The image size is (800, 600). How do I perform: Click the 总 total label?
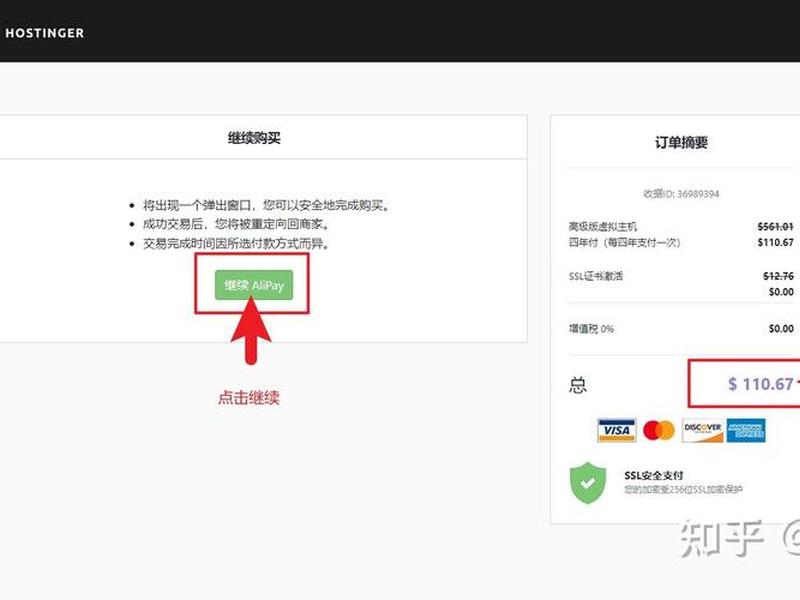click(578, 385)
